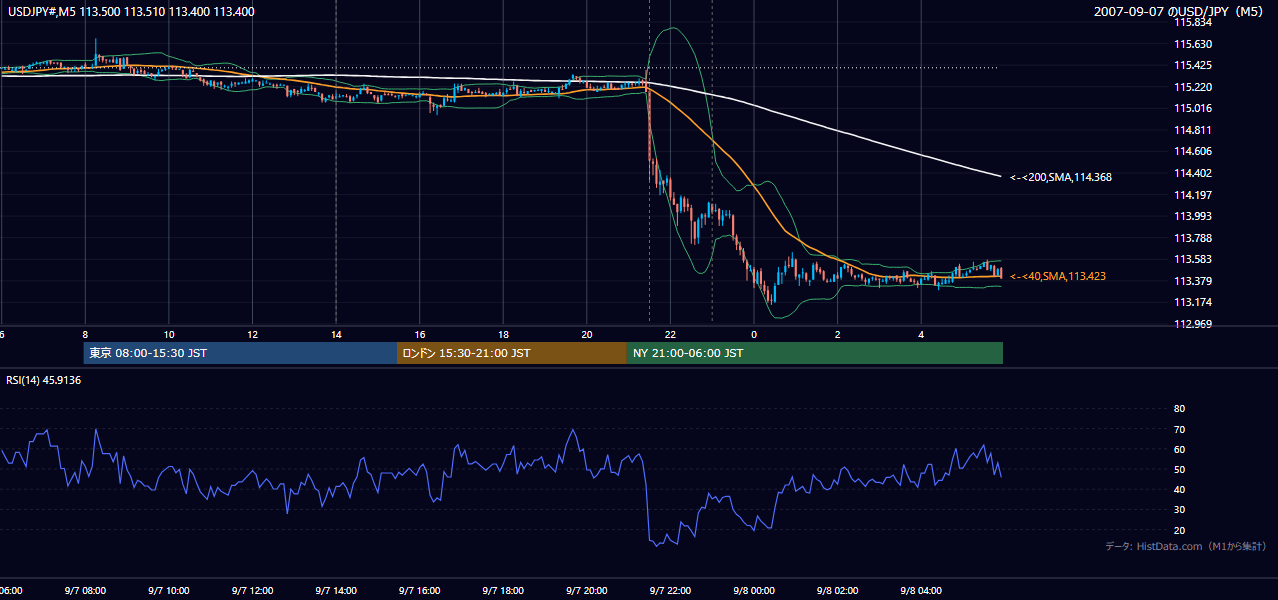
Task: Click the bottom time label 9/7 22:00
Action: (x=670, y=590)
